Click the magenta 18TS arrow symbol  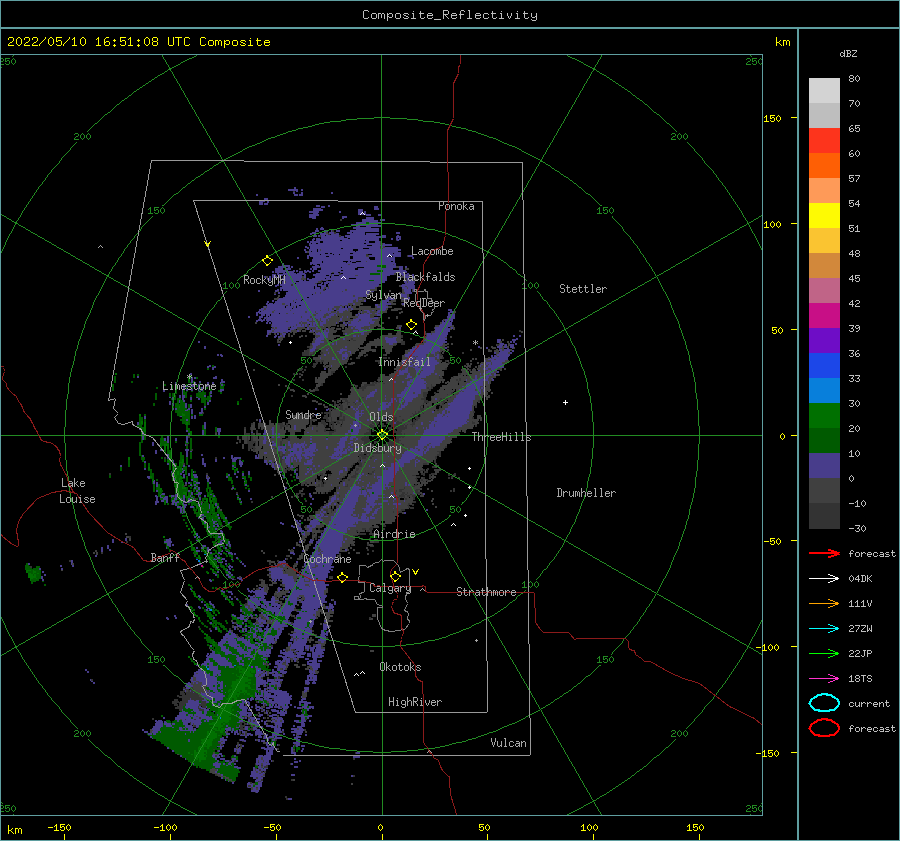click(824, 679)
